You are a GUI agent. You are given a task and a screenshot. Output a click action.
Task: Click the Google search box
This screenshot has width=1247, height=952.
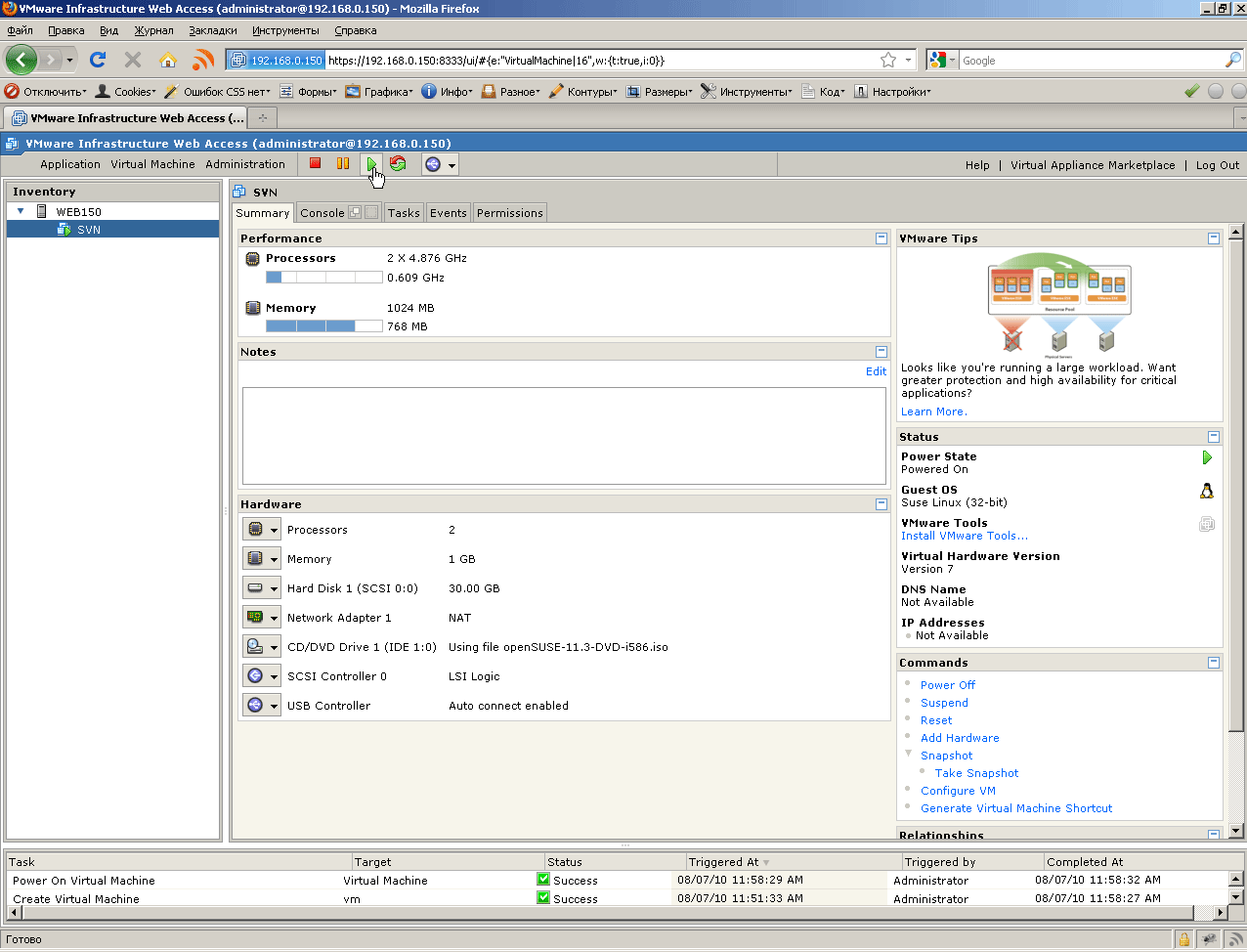(1090, 60)
